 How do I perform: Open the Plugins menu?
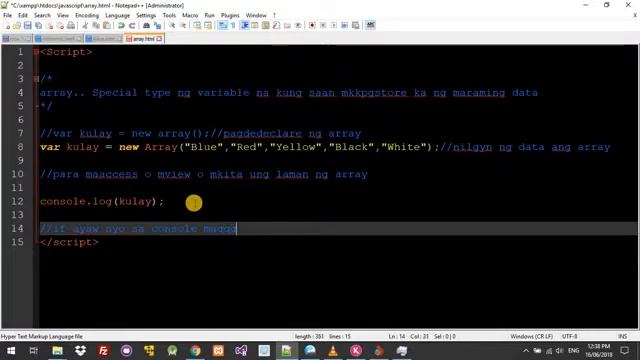[230, 15]
